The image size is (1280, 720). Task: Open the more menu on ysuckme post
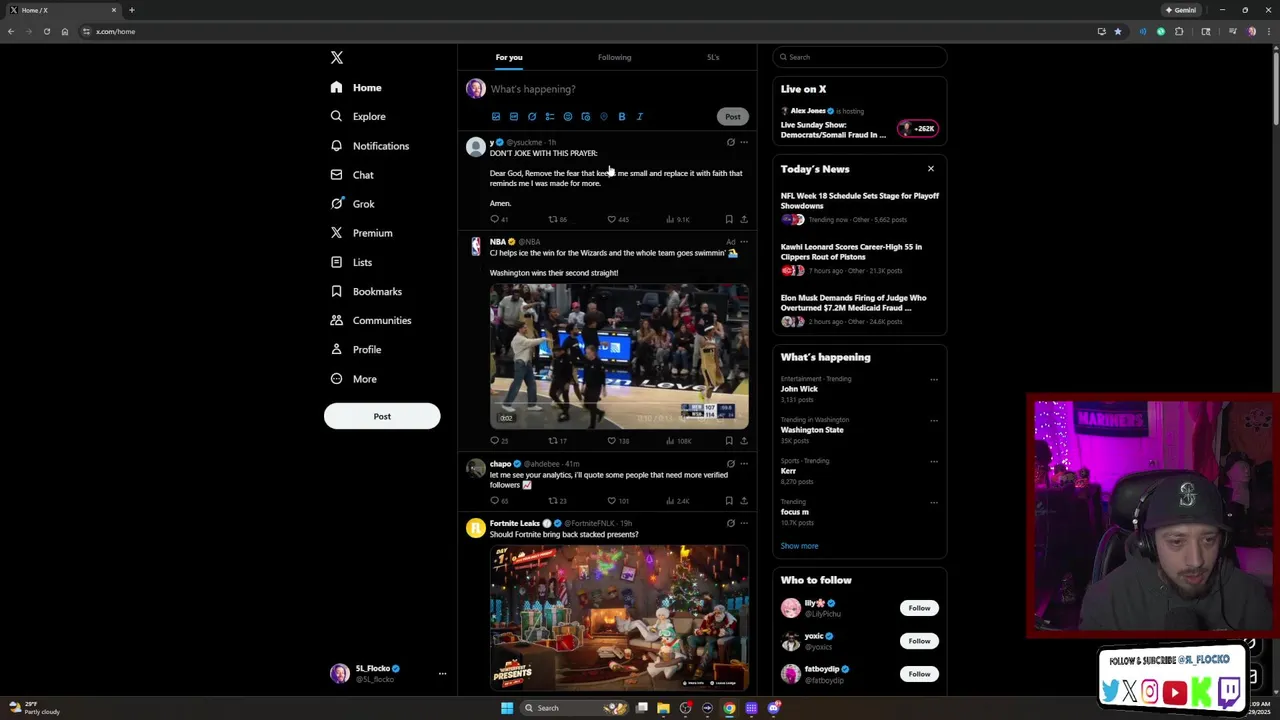click(x=743, y=142)
